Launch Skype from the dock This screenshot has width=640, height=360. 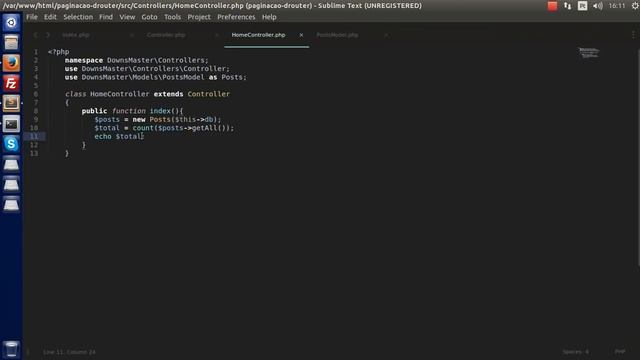(11, 144)
